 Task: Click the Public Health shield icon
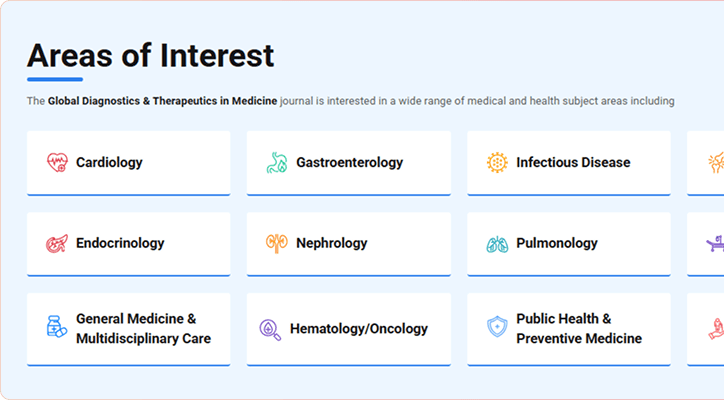coord(497,328)
